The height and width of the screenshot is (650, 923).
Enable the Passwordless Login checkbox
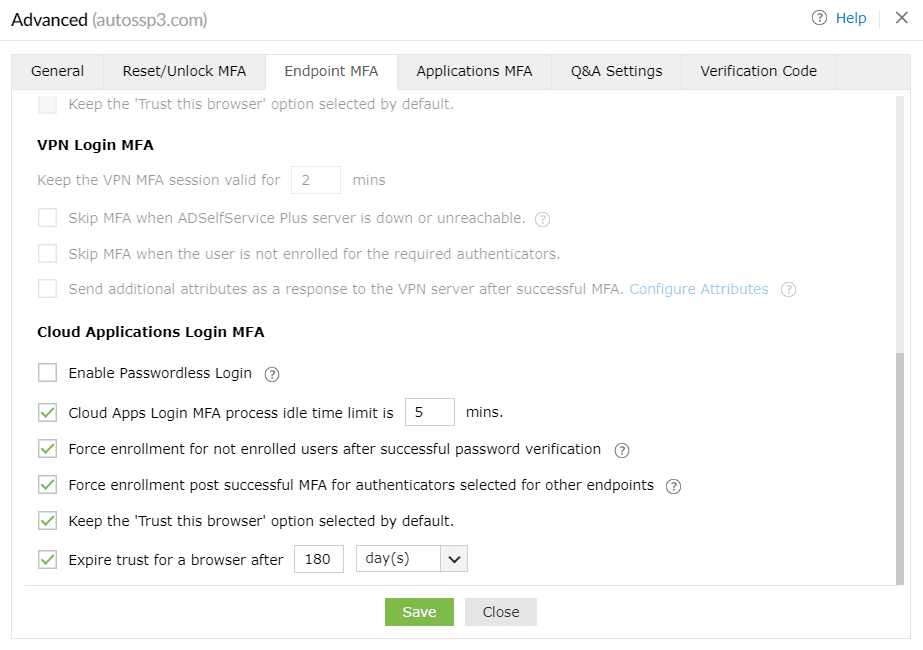pos(47,373)
